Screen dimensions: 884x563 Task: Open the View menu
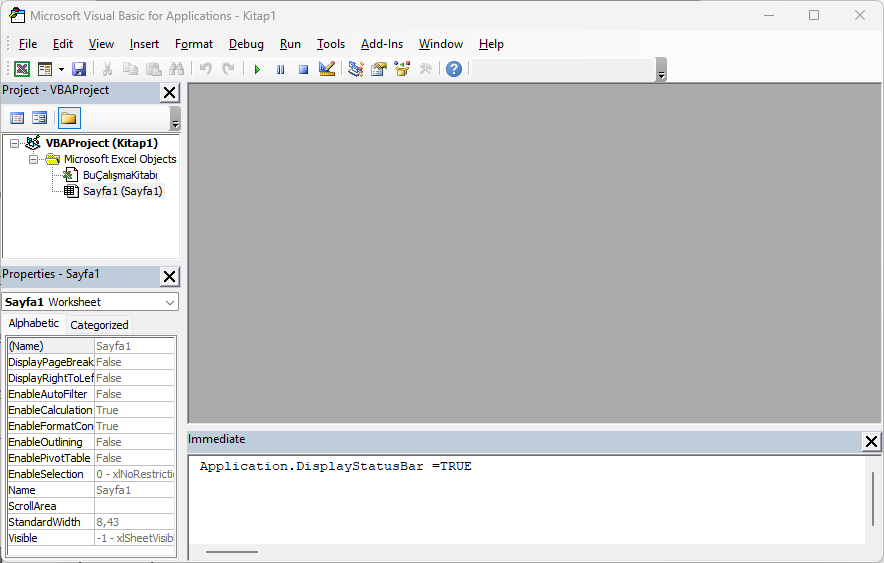point(101,44)
